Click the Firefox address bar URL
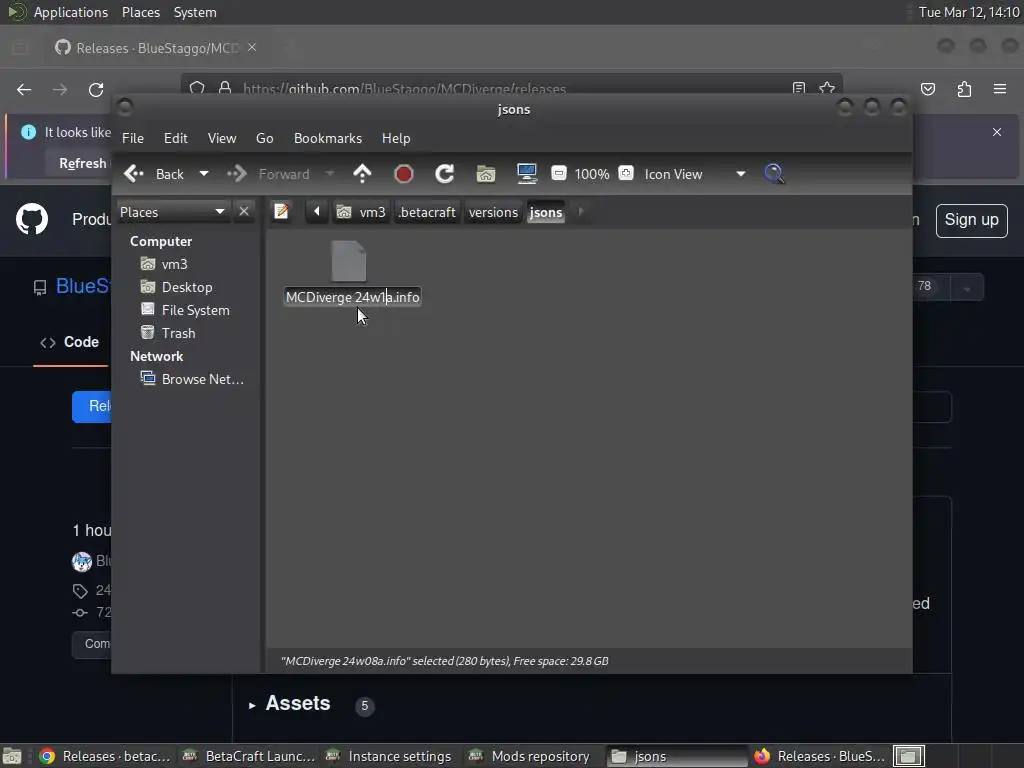The height and width of the screenshot is (768, 1024). click(404, 89)
